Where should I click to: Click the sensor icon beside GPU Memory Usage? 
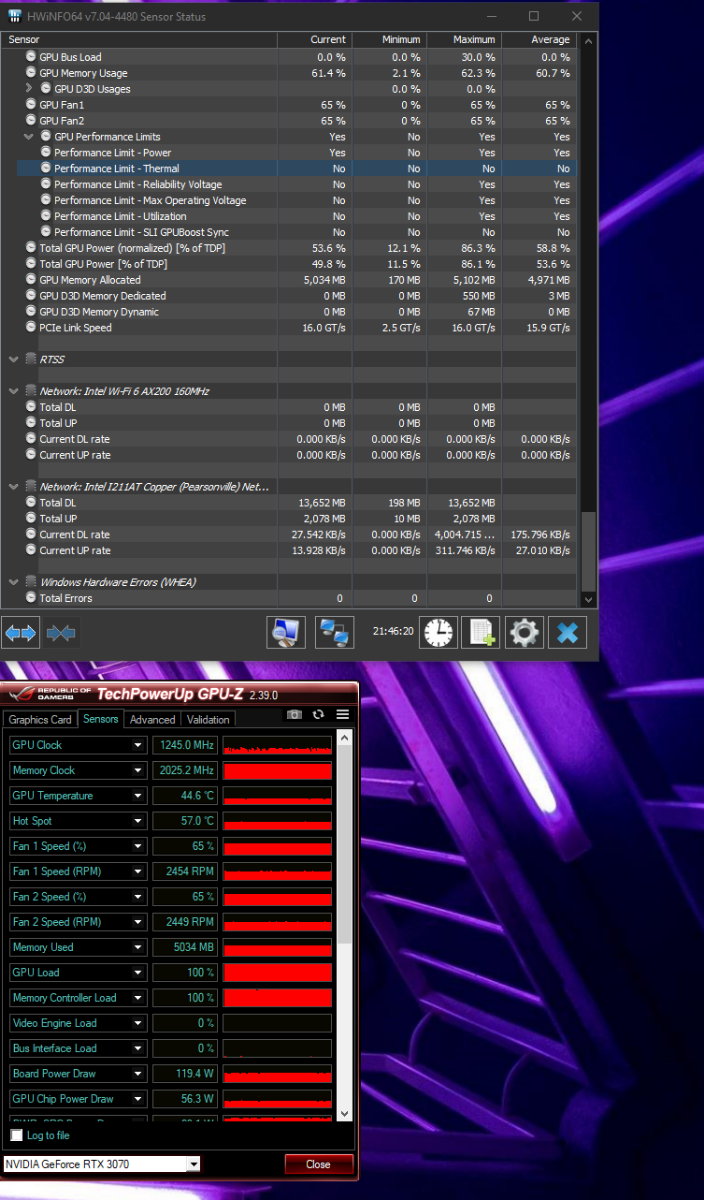[31, 73]
